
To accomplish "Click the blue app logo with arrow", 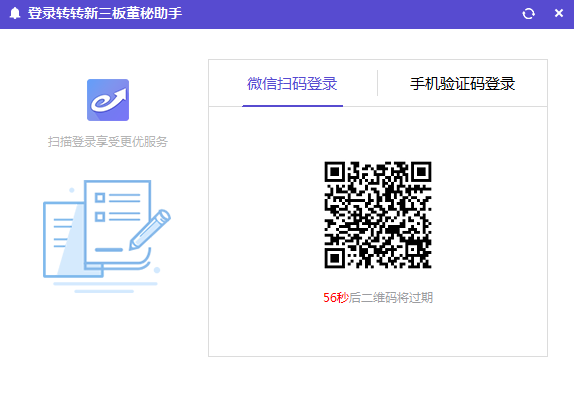I will (x=108, y=100).
